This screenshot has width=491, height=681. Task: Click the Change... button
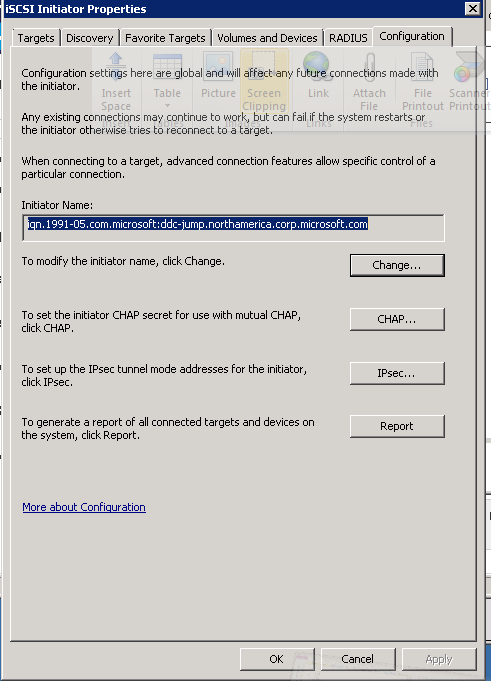point(397,265)
